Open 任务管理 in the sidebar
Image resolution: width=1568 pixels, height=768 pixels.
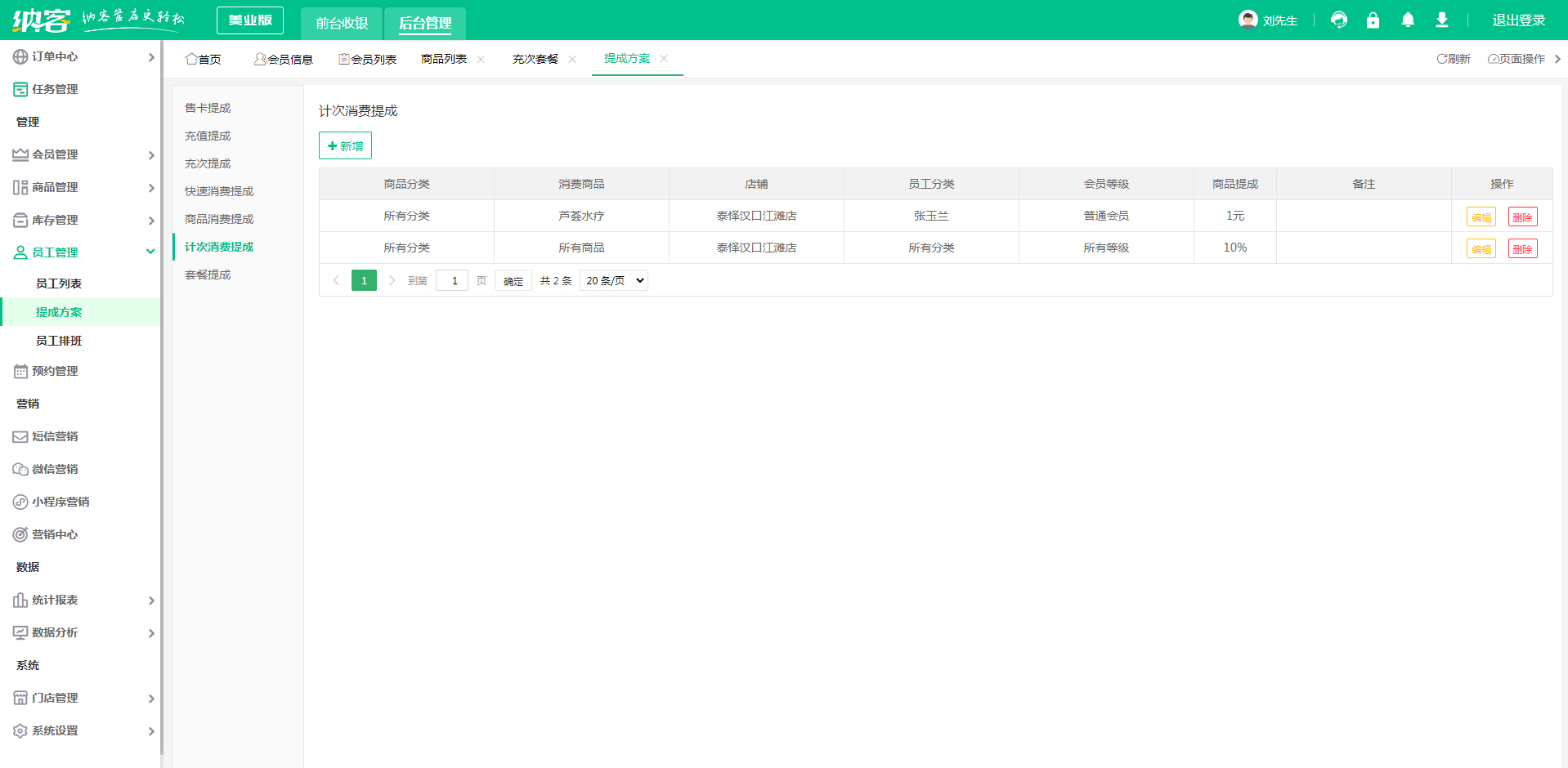[x=55, y=89]
